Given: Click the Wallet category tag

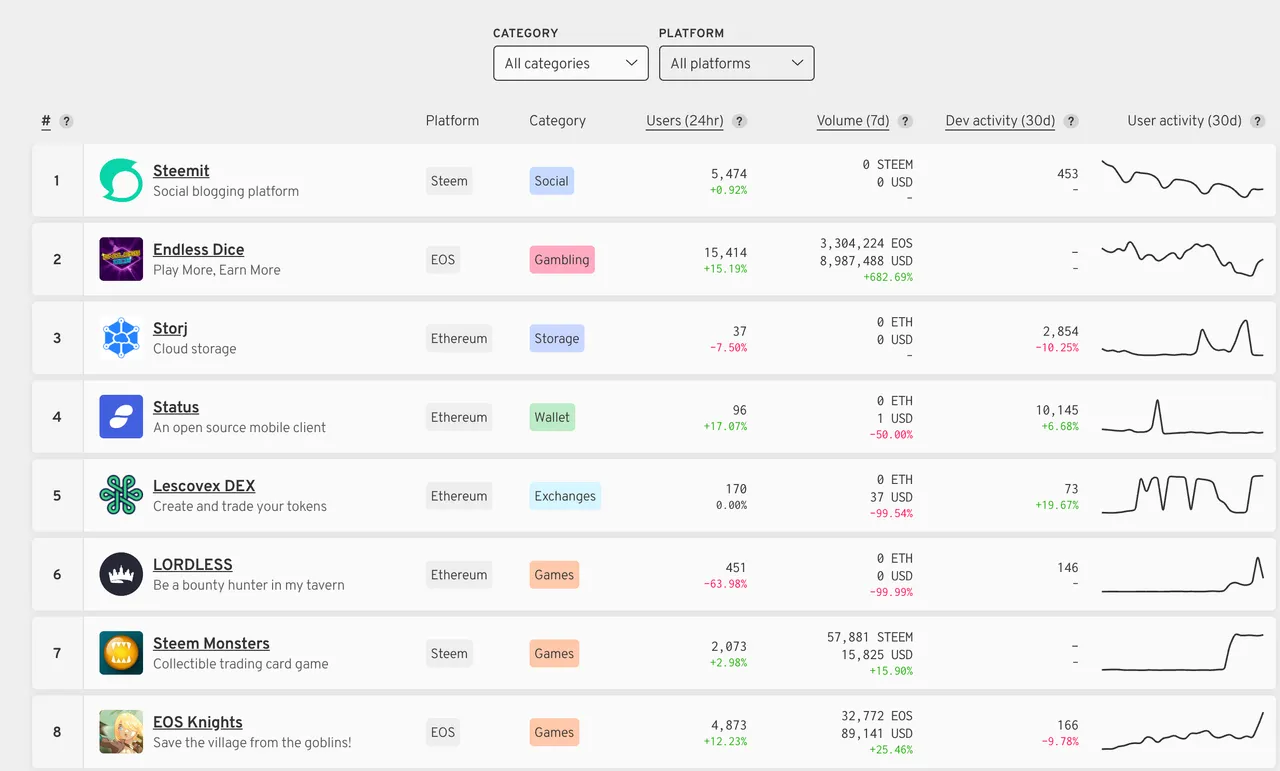Looking at the screenshot, I should (552, 417).
